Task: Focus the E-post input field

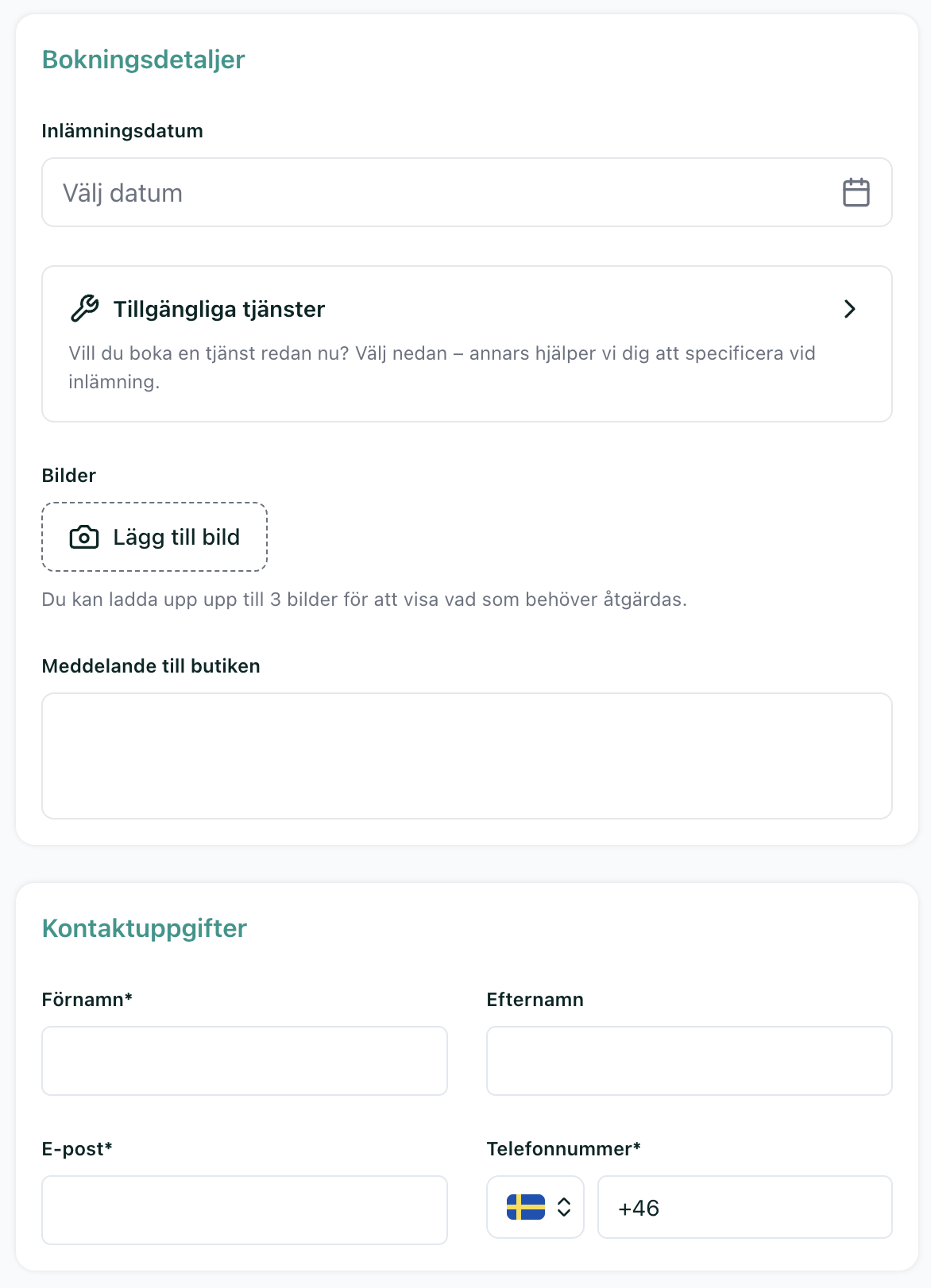Action: click(244, 1209)
